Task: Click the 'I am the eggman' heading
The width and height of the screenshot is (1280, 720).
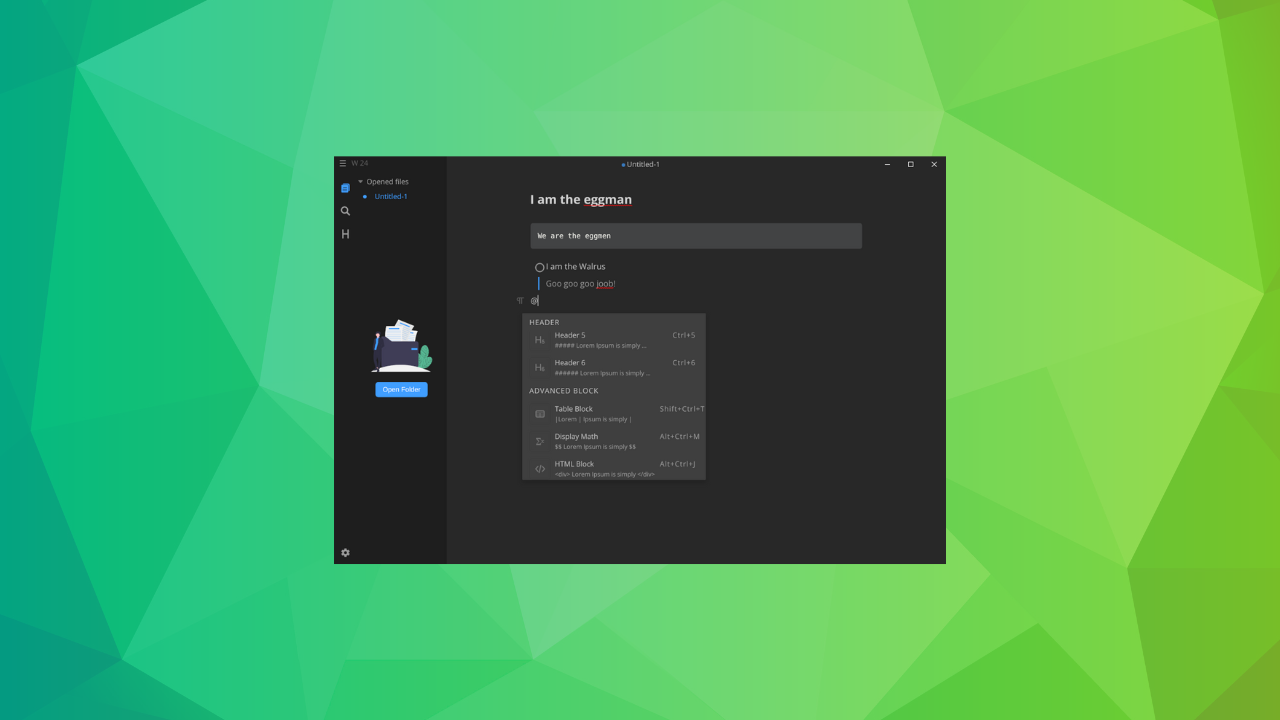Action: tap(581, 200)
